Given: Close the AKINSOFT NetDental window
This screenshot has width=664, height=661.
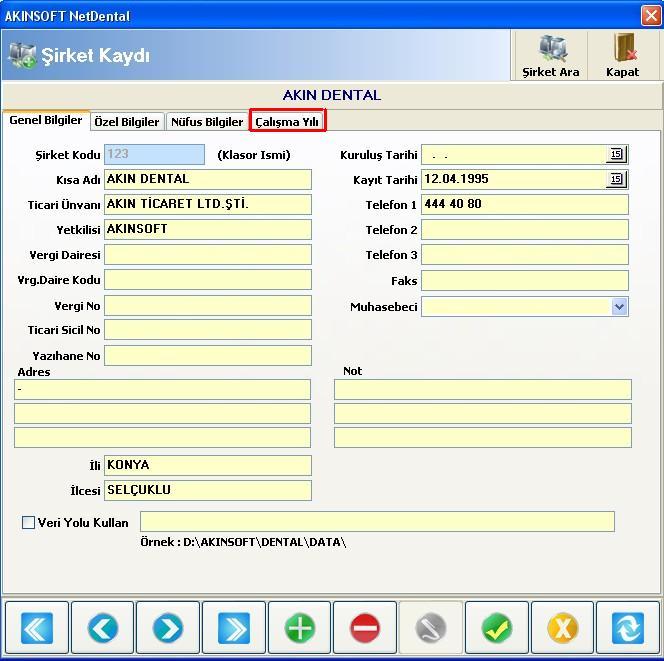Looking at the screenshot, I should point(651,16).
